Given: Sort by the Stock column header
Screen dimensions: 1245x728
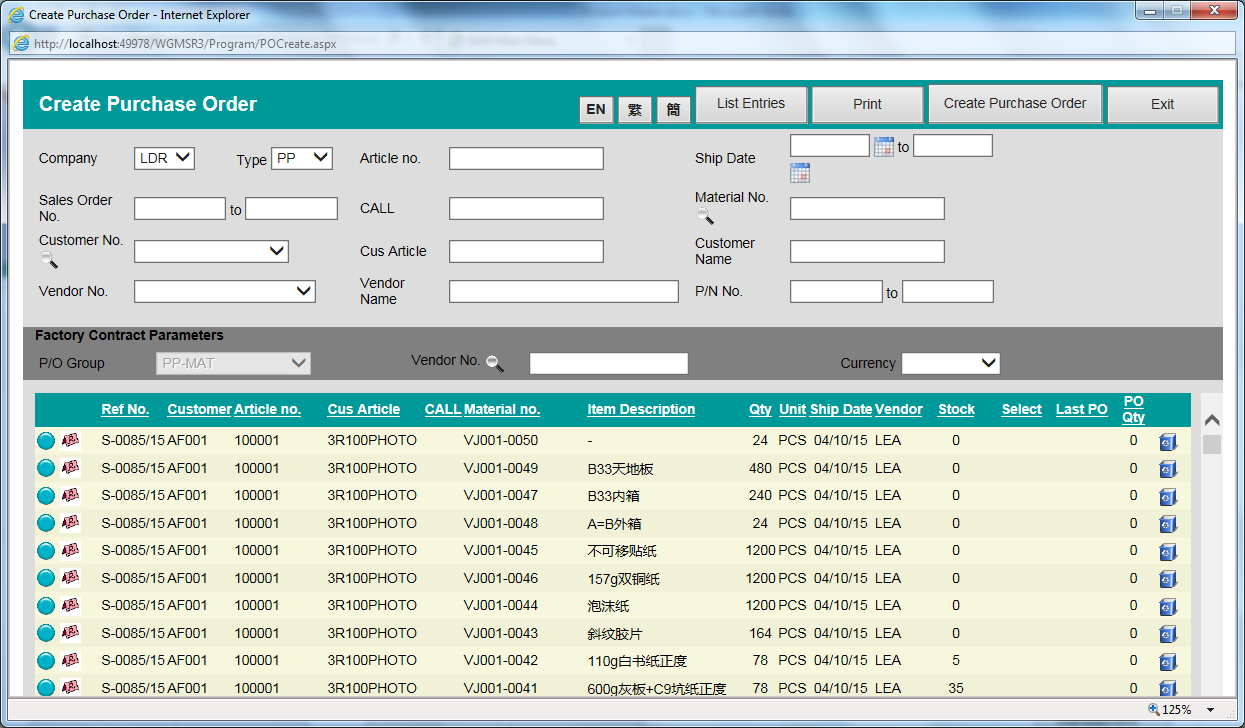Looking at the screenshot, I should 956,409.
